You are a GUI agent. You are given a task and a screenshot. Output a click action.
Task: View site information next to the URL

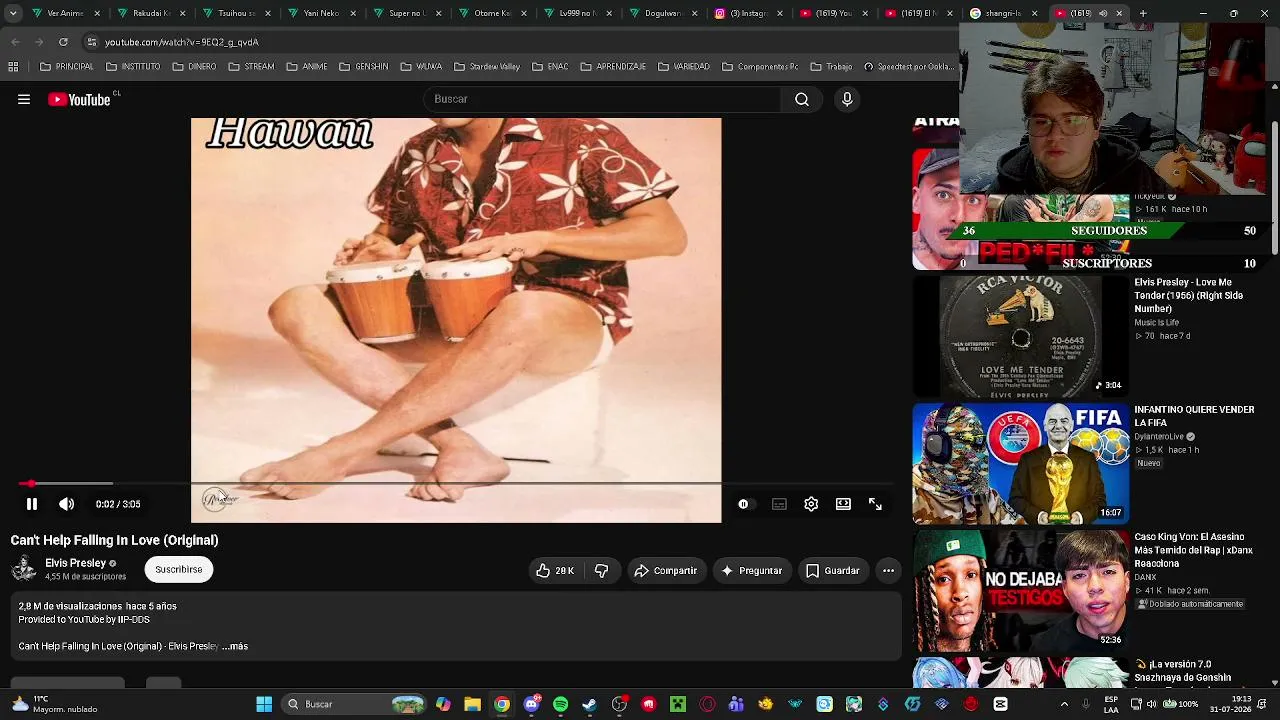[92, 42]
